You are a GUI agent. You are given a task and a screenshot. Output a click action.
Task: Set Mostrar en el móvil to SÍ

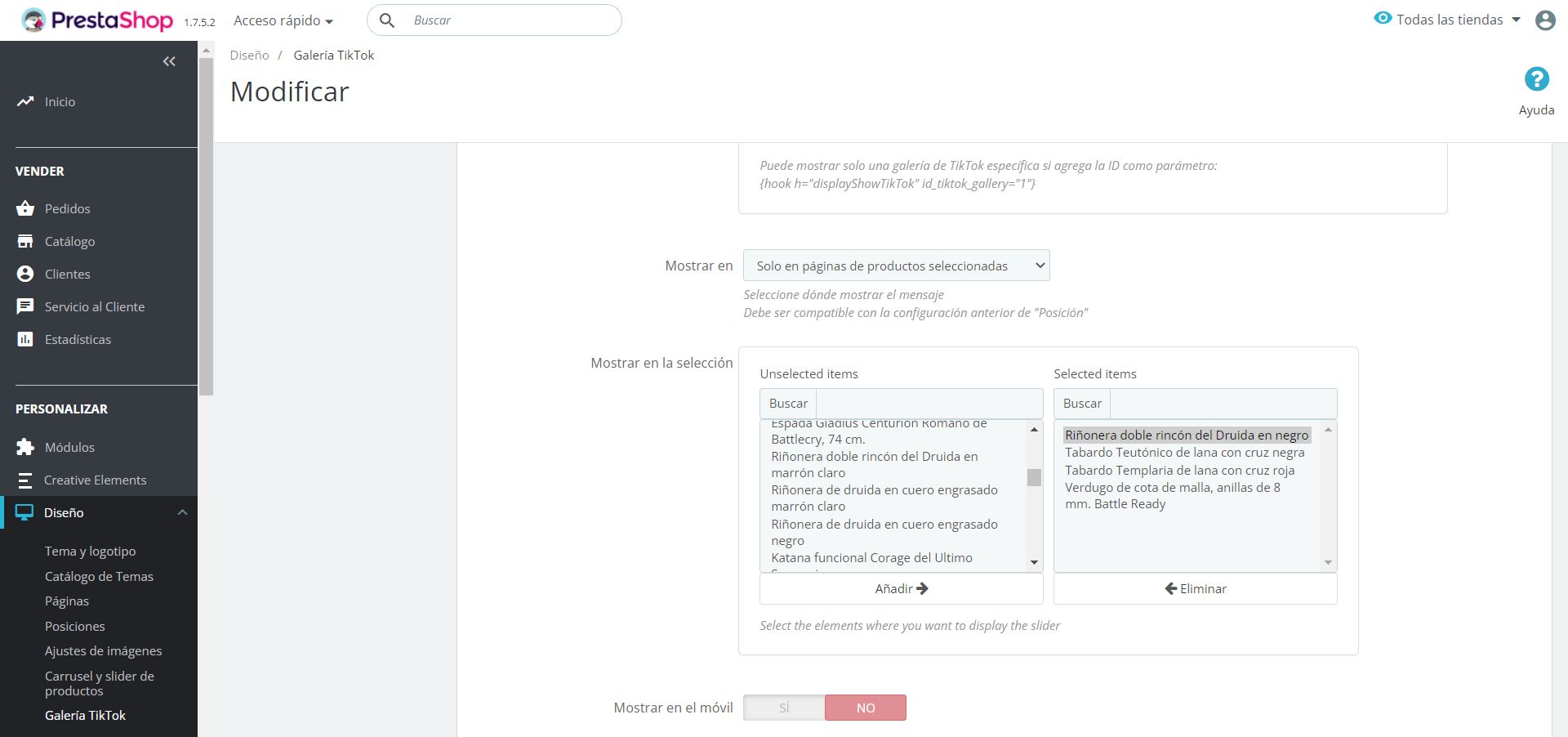point(784,708)
